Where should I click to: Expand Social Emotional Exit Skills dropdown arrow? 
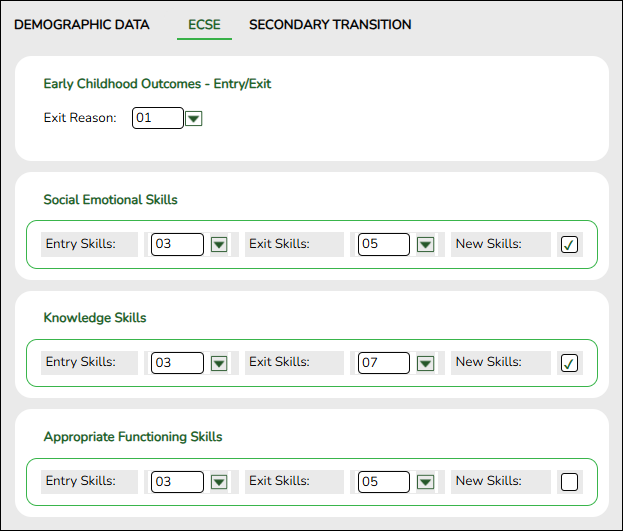pos(425,245)
